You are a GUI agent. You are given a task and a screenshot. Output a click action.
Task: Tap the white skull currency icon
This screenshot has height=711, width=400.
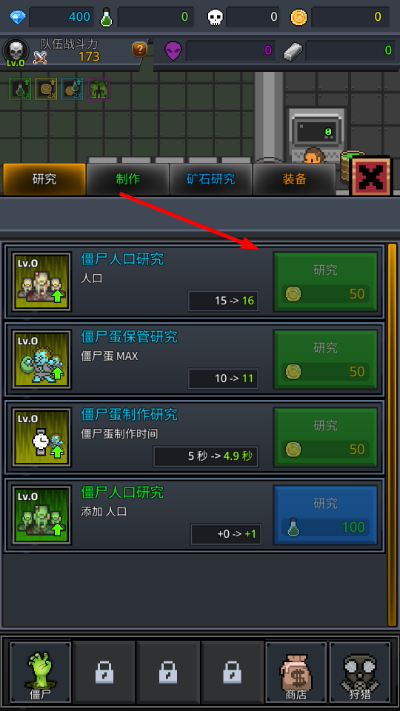[215, 18]
